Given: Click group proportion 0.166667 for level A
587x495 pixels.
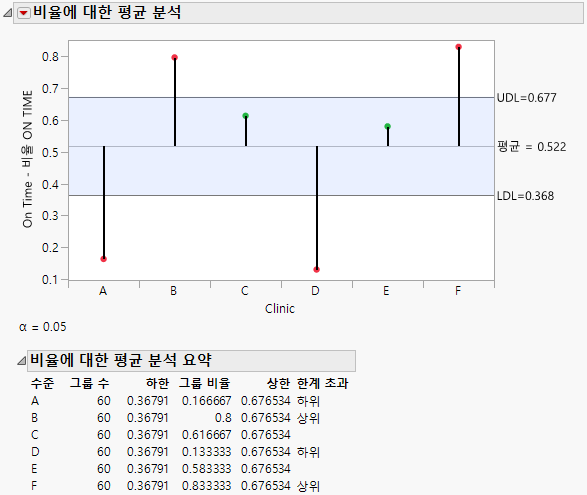Looking at the screenshot, I should pyautogui.click(x=206, y=401).
